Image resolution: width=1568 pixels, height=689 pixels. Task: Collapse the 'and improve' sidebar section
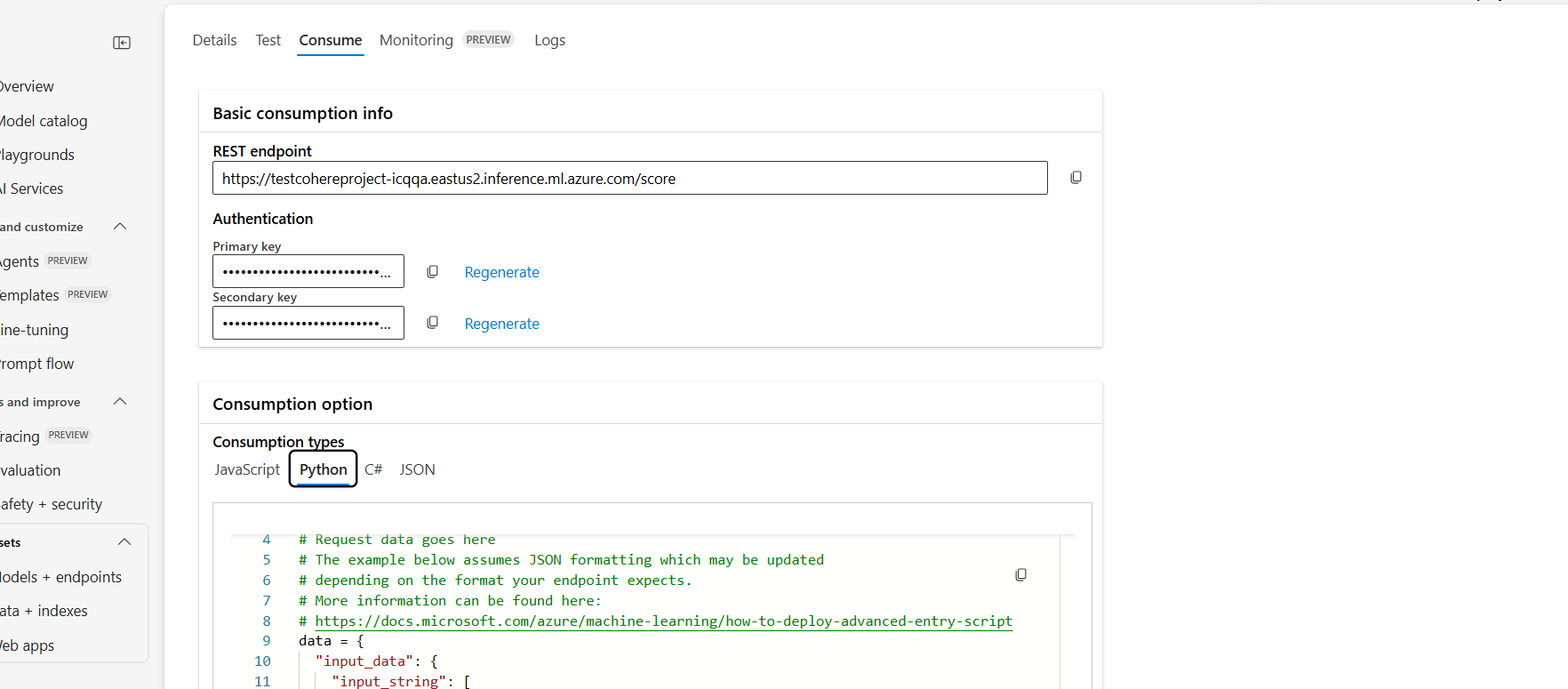pos(120,402)
